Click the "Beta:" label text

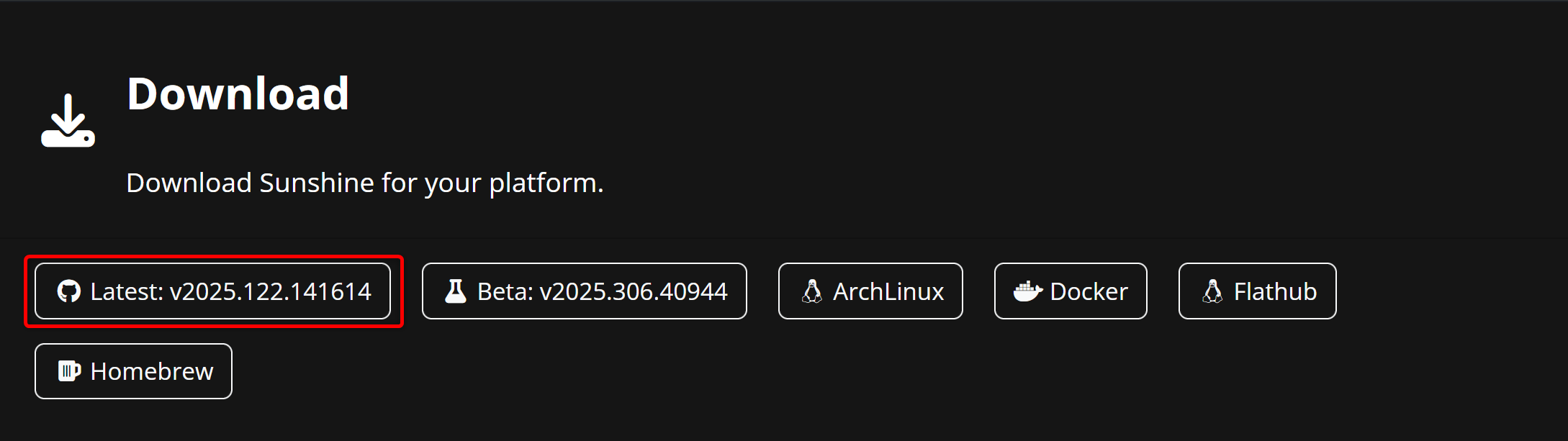505,291
